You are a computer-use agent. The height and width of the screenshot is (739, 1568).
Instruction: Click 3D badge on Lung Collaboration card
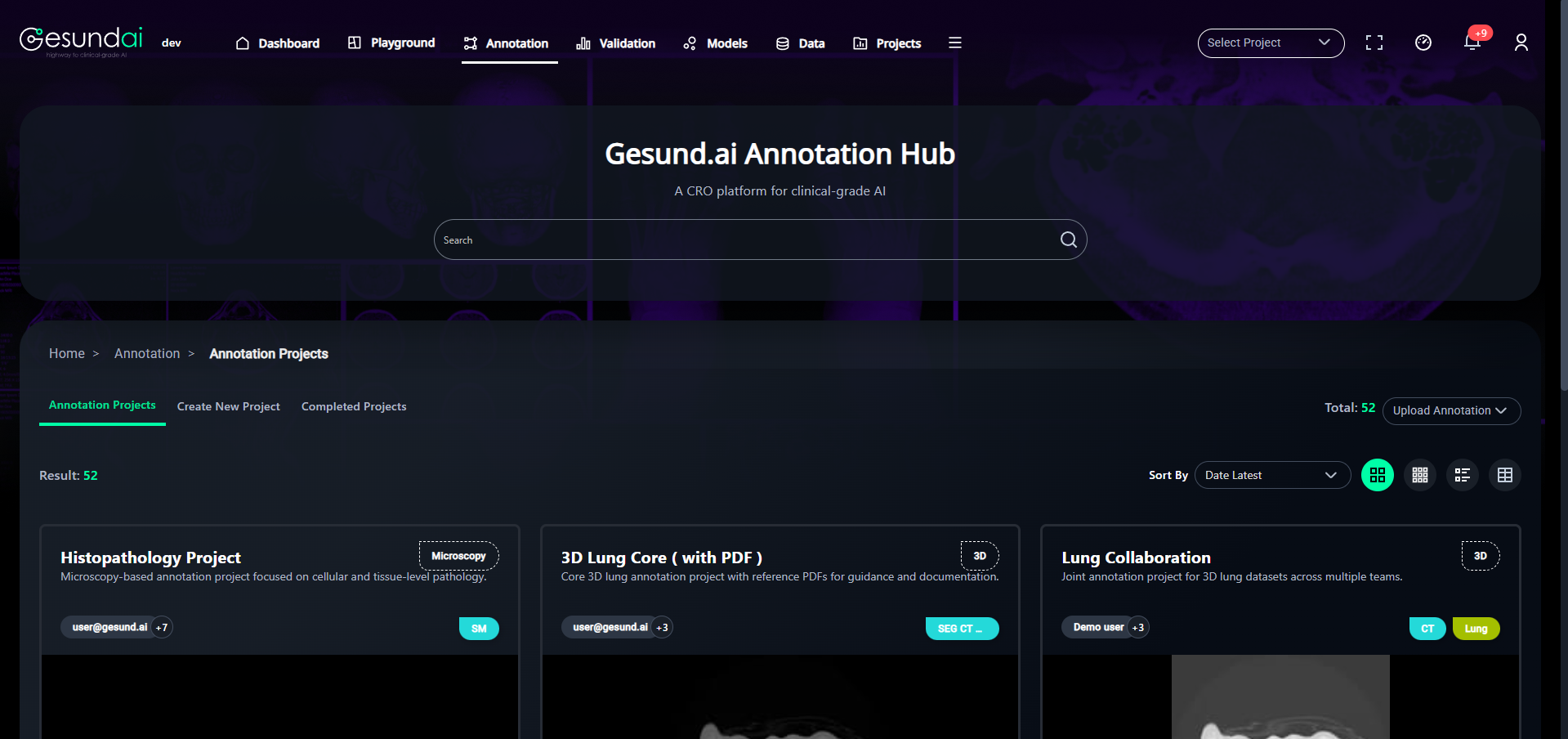(x=1481, y=556)
